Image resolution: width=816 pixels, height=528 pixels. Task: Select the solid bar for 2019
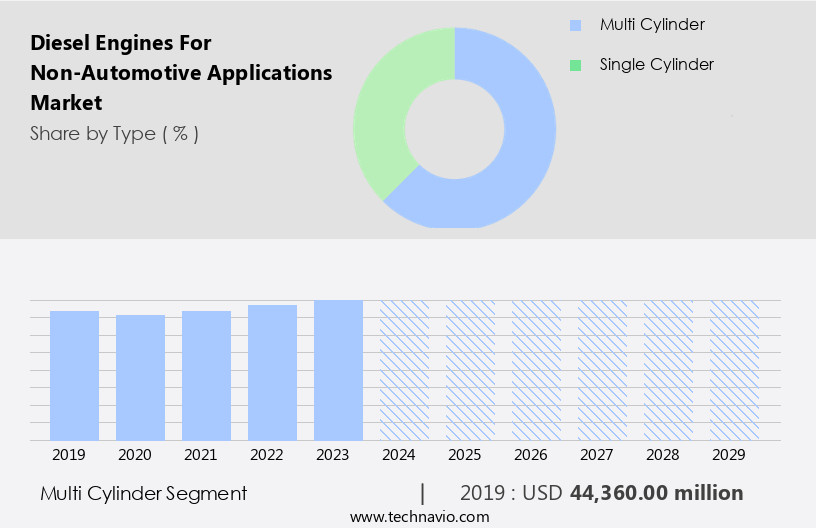click(x=74, y=375)
